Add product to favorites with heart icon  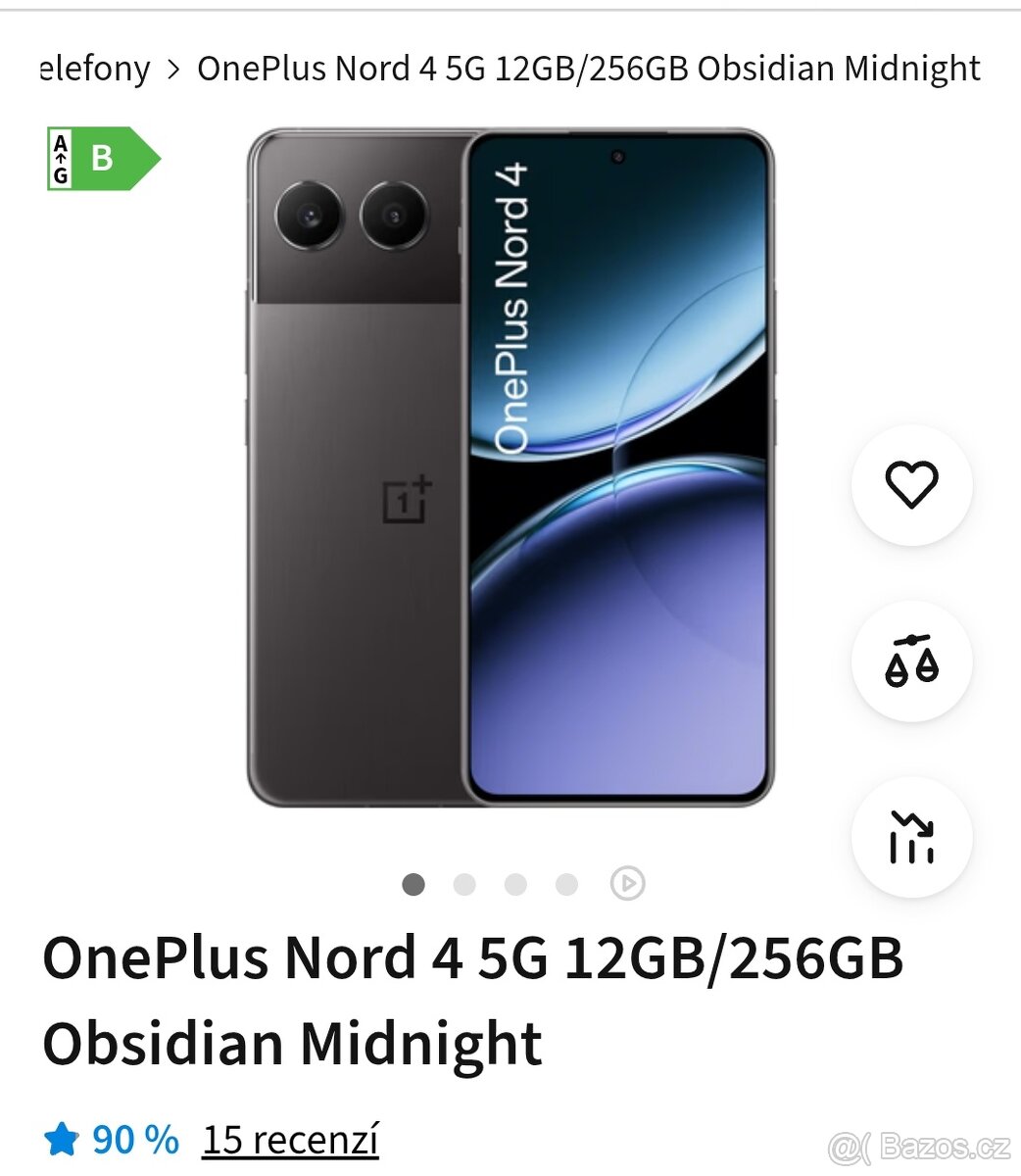click(x=911, y=485)
